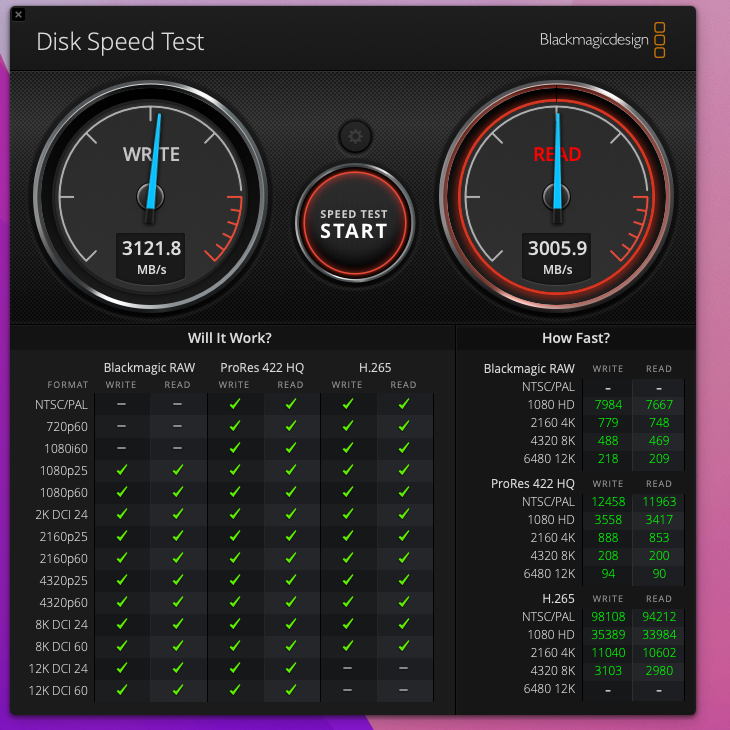The height and width of the screenshot is (730, 730).
Task: Click the H.265 section heading in How Fast
Action: [x=558, y=599]
